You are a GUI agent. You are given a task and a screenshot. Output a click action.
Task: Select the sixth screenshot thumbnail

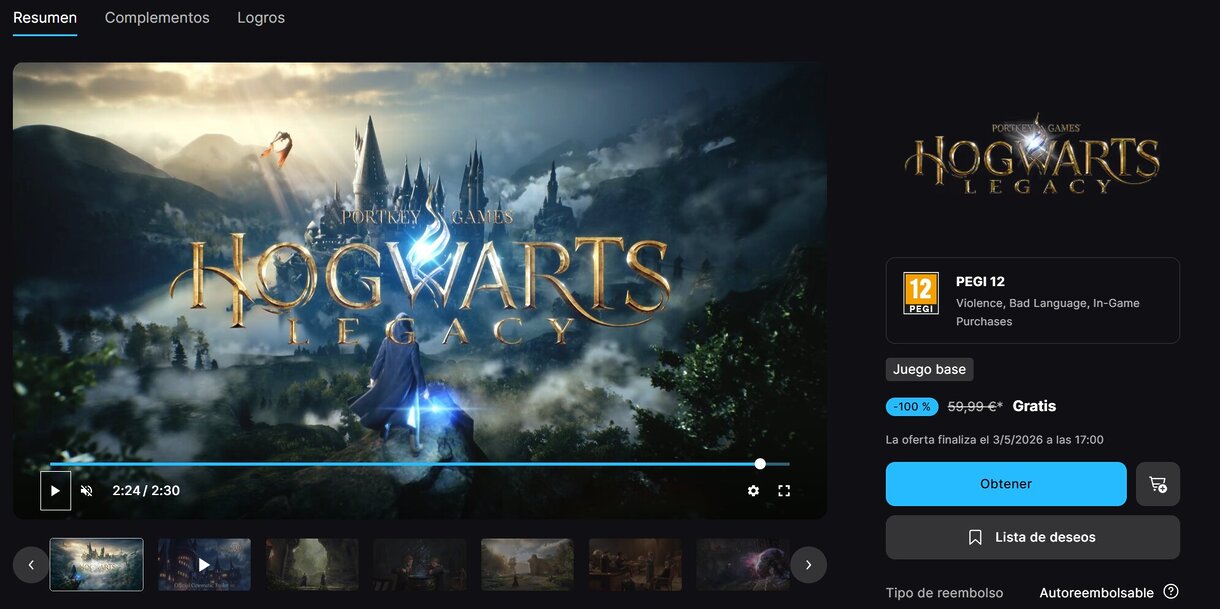635,565
